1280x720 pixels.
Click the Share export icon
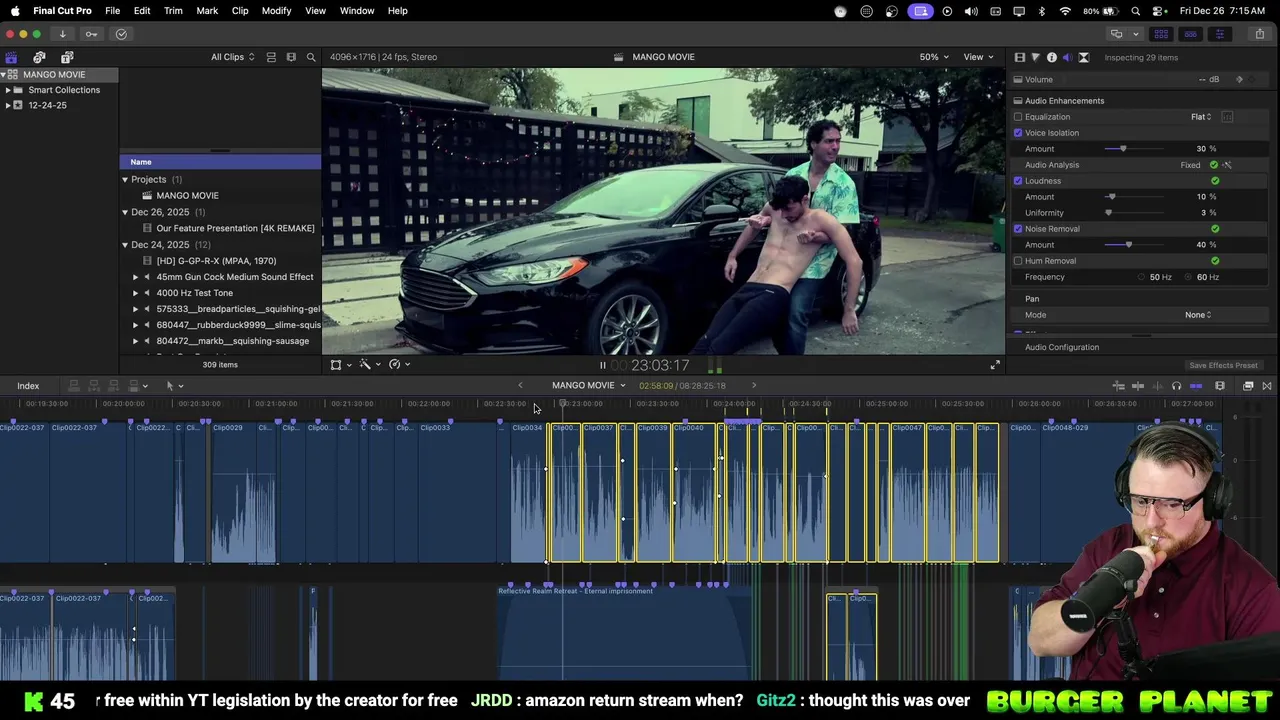click(1259, 34)
